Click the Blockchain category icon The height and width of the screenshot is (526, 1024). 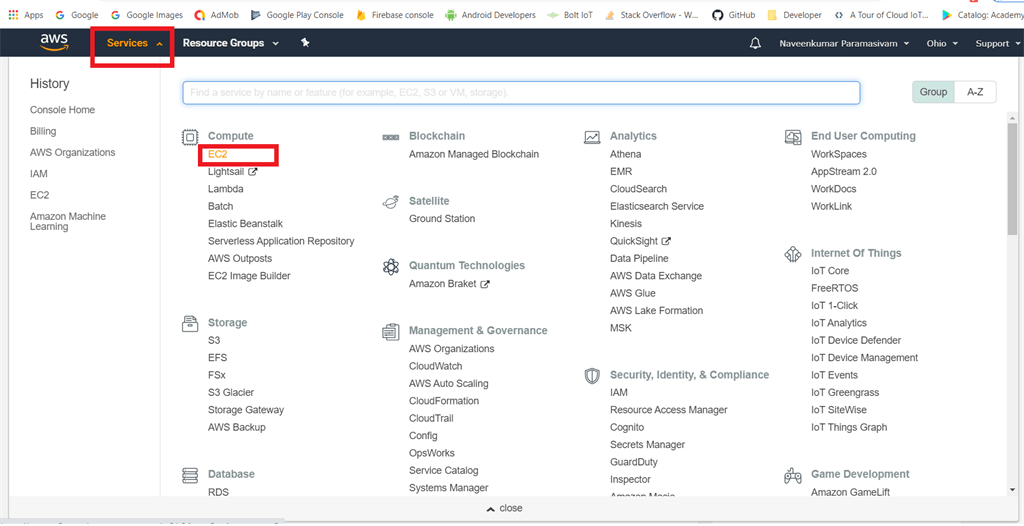click(x=391, y=137)
